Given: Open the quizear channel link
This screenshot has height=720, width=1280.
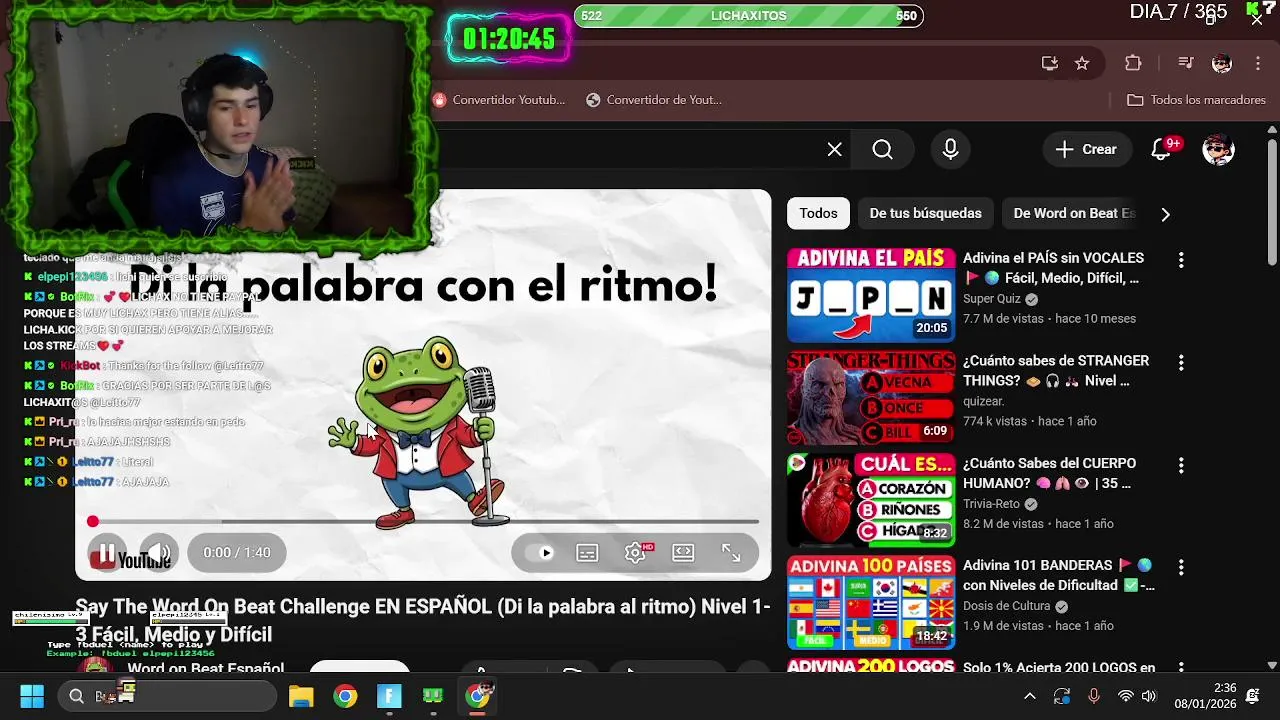Looking at the screenshot, I should (x=983, y=401).
